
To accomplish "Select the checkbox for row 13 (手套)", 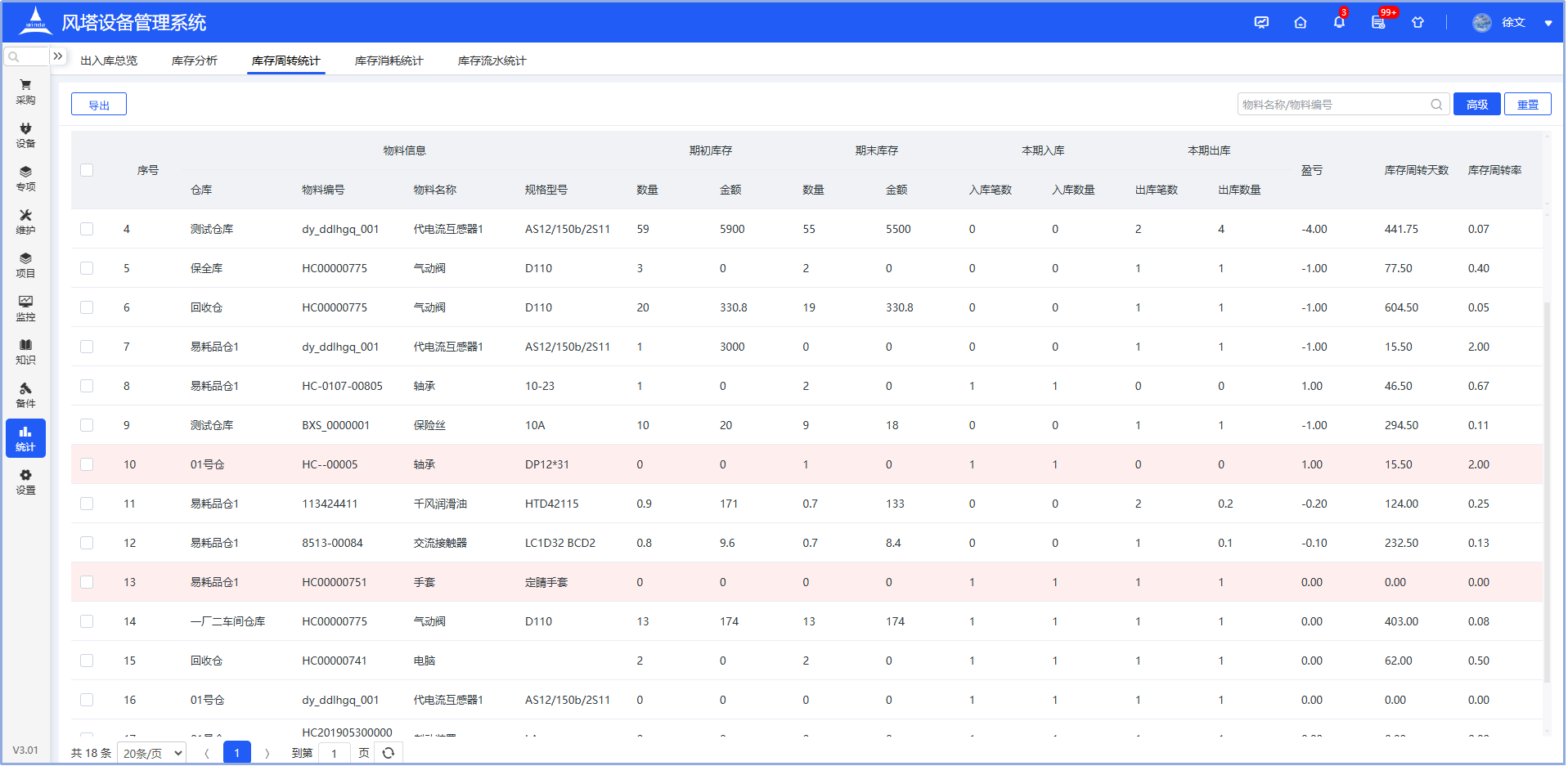I will tap(87, 581).
